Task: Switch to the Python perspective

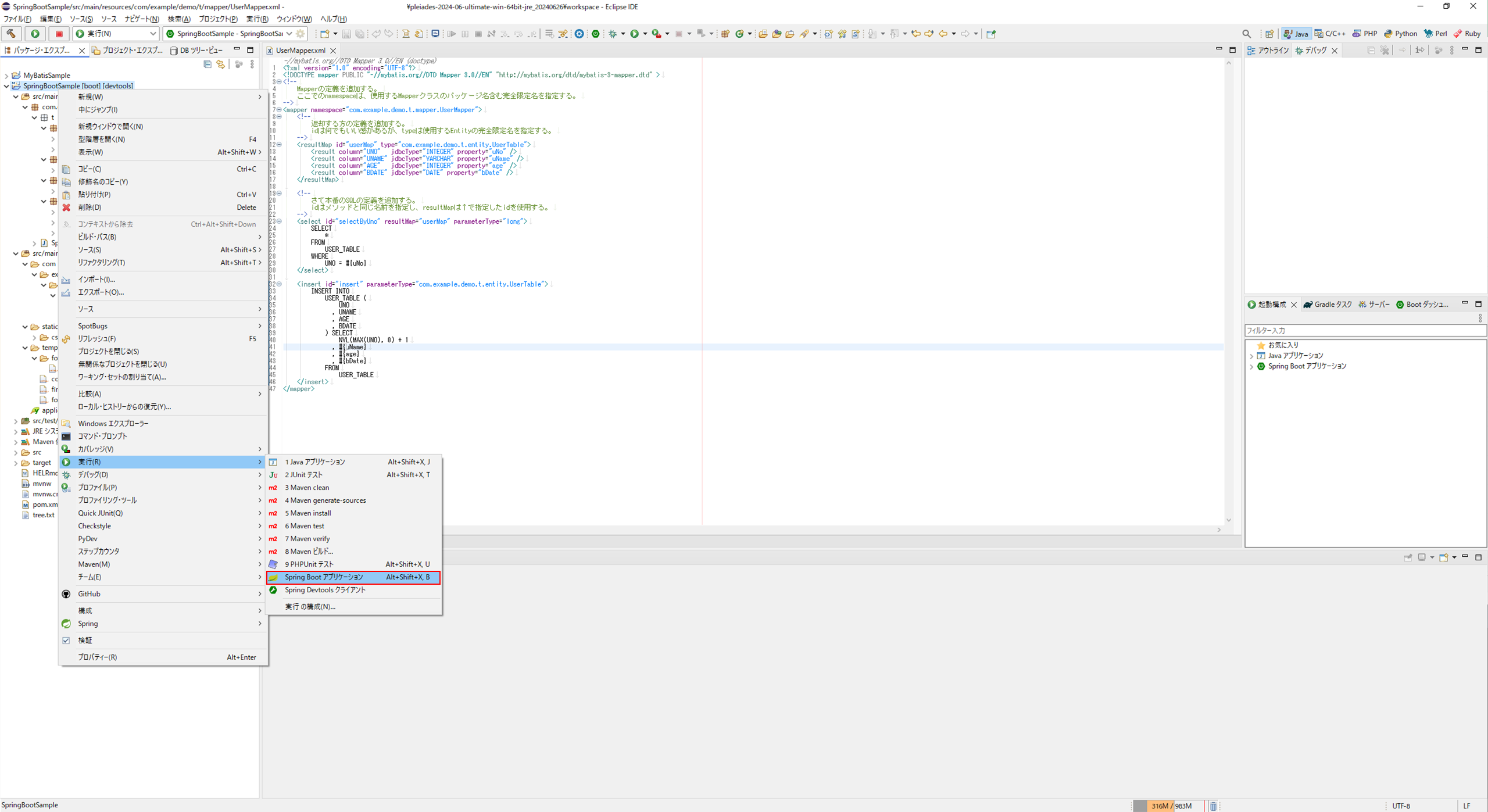Action: pyautogui.click(x=1400, y=33)
